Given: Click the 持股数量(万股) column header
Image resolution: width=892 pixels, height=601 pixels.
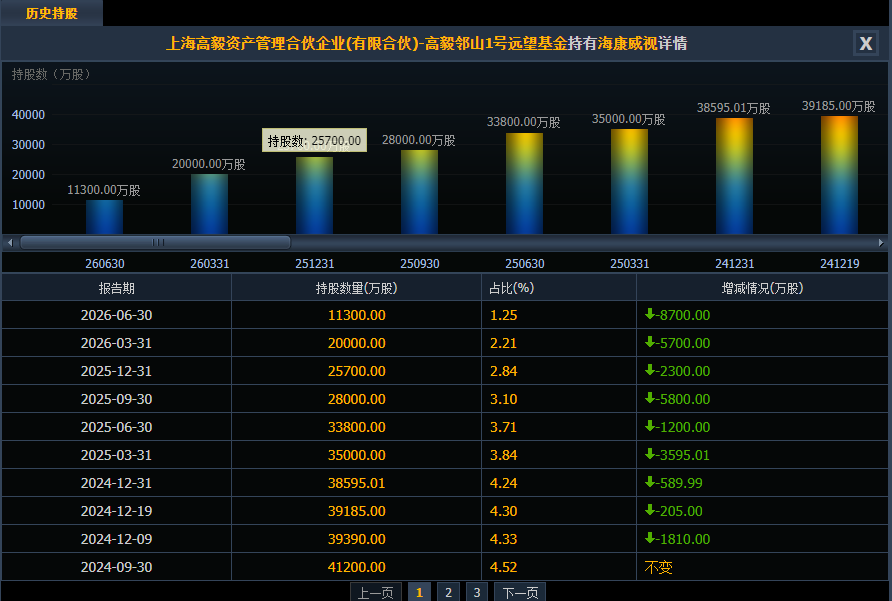Looking at the screenshot, I should point(357,288).
